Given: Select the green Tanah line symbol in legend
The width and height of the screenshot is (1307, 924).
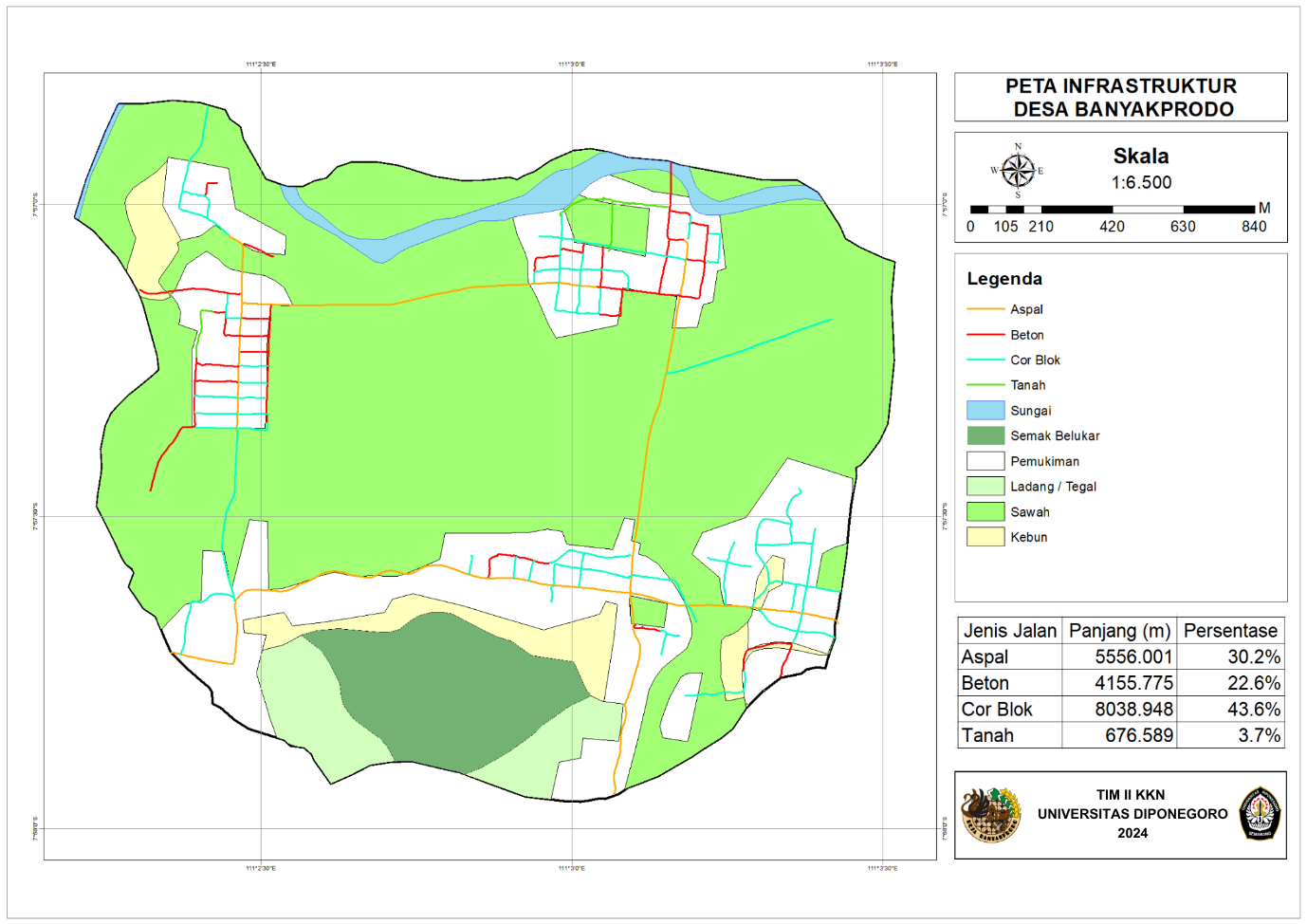Looking at the screenshot, I should click(985, 385).
